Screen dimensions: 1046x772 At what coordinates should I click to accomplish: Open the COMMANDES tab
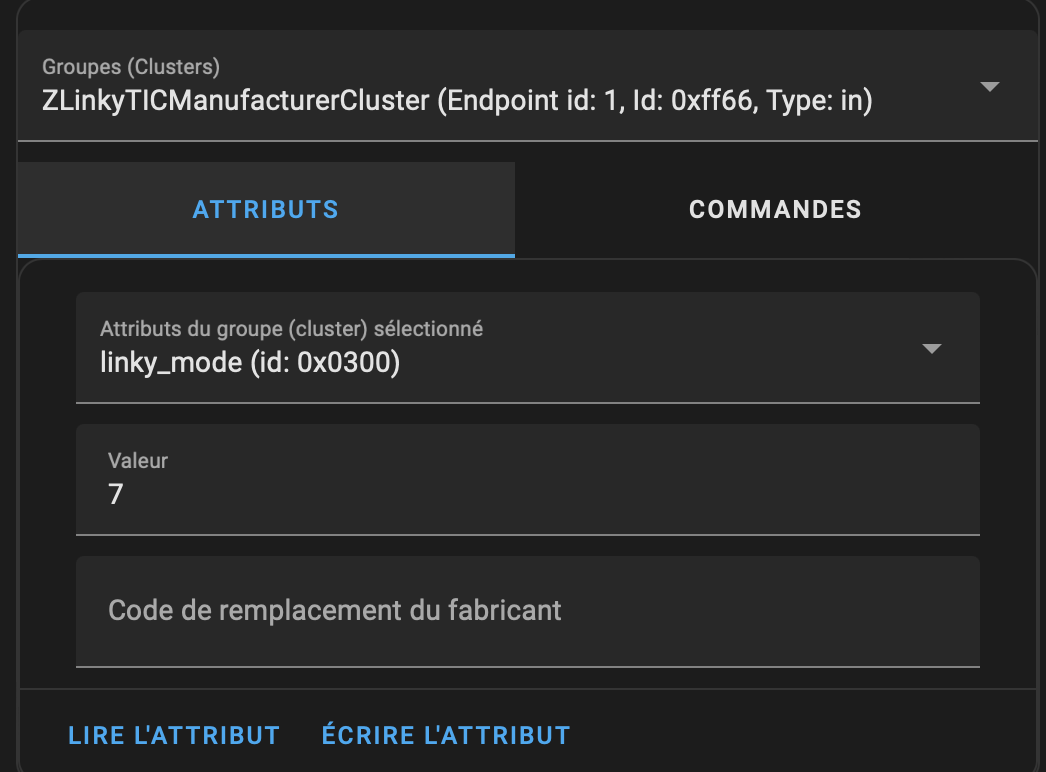pyautogui.click(x=775, y=209)
